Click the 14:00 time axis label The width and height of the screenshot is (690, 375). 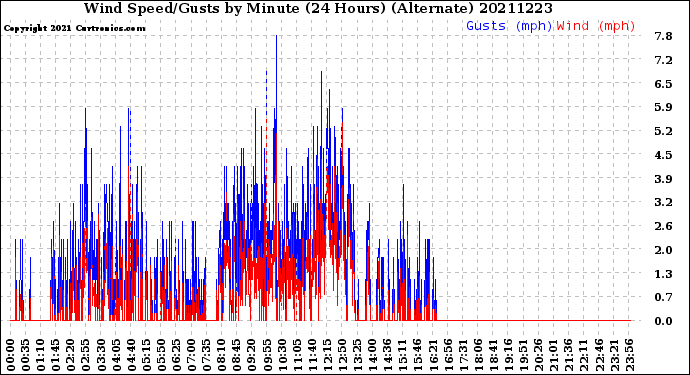[373, 355]
